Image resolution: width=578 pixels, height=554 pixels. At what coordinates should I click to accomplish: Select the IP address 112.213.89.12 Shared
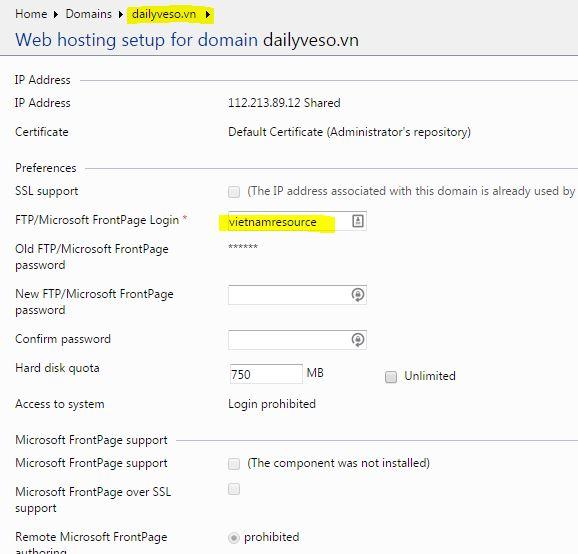tap(284, 103)
